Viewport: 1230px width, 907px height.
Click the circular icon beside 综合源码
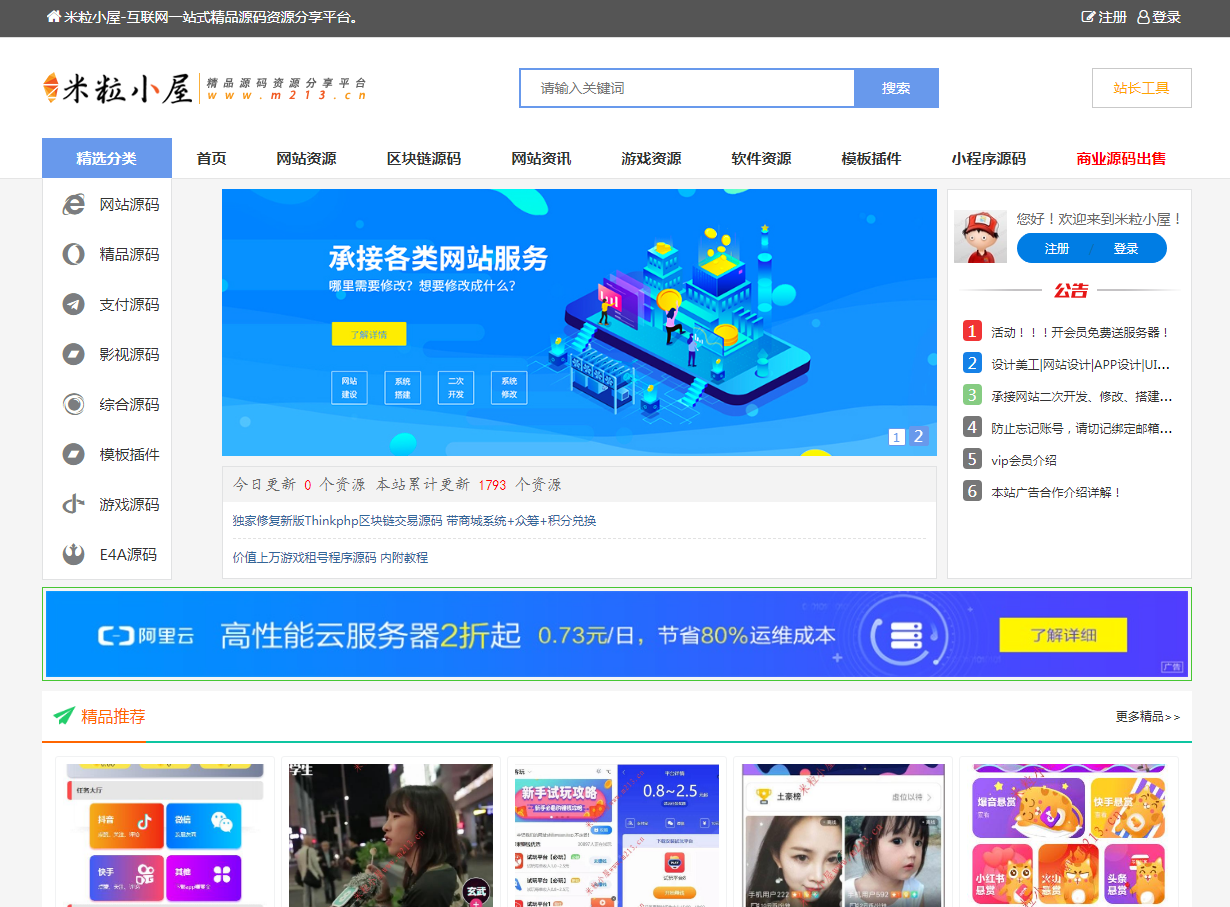[73, 405]
